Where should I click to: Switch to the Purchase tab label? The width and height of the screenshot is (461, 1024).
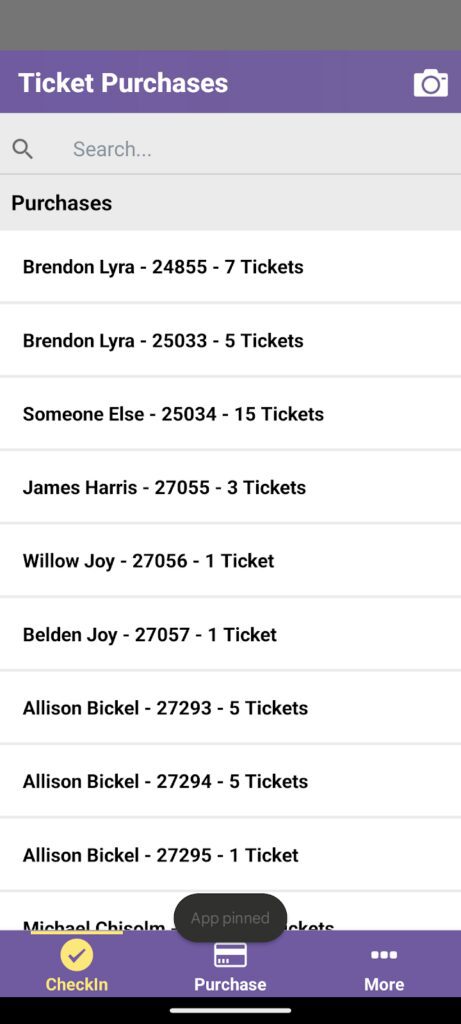230,984
